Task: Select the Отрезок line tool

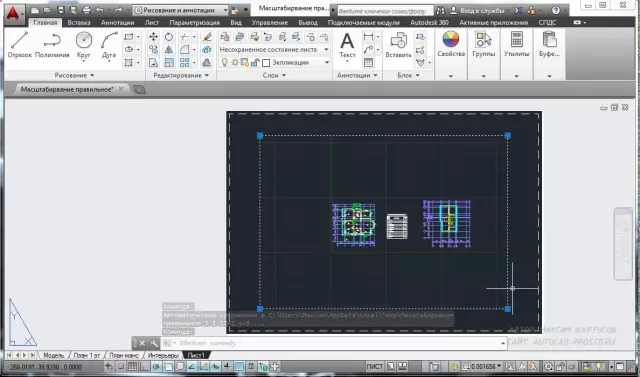Action: point(19,45)
